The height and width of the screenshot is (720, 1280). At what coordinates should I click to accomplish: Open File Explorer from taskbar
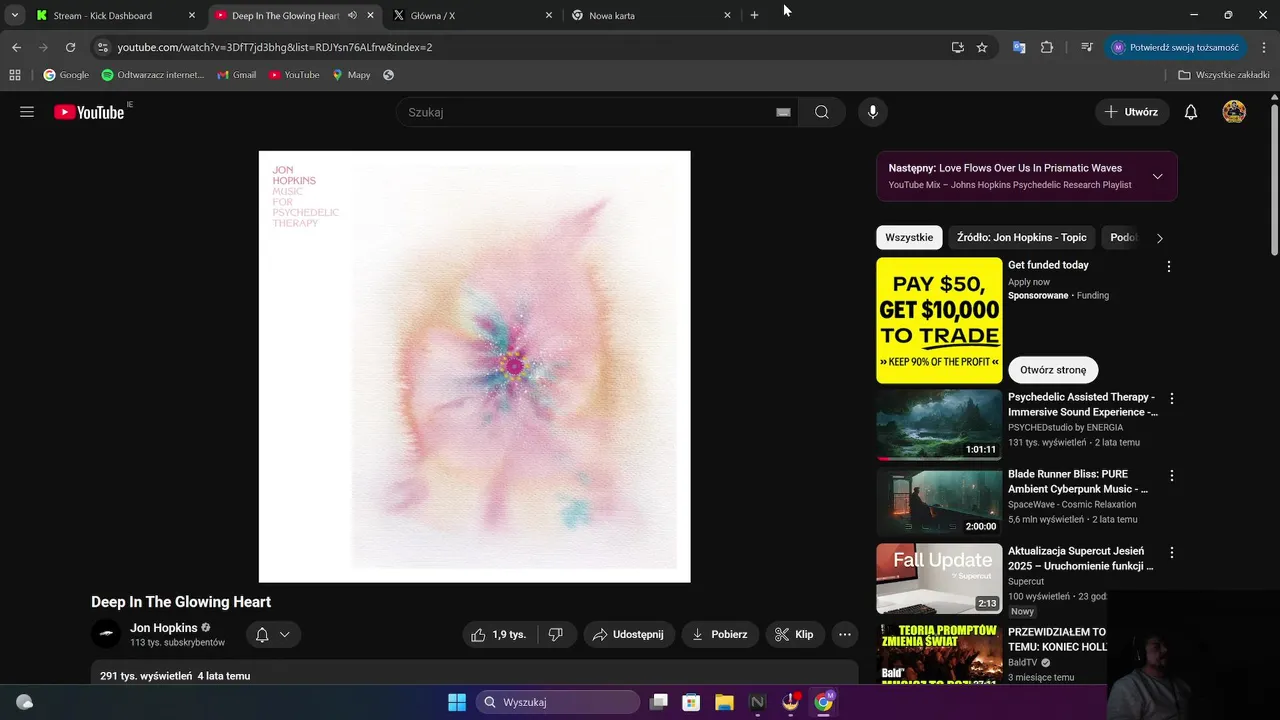click(724, 702)
